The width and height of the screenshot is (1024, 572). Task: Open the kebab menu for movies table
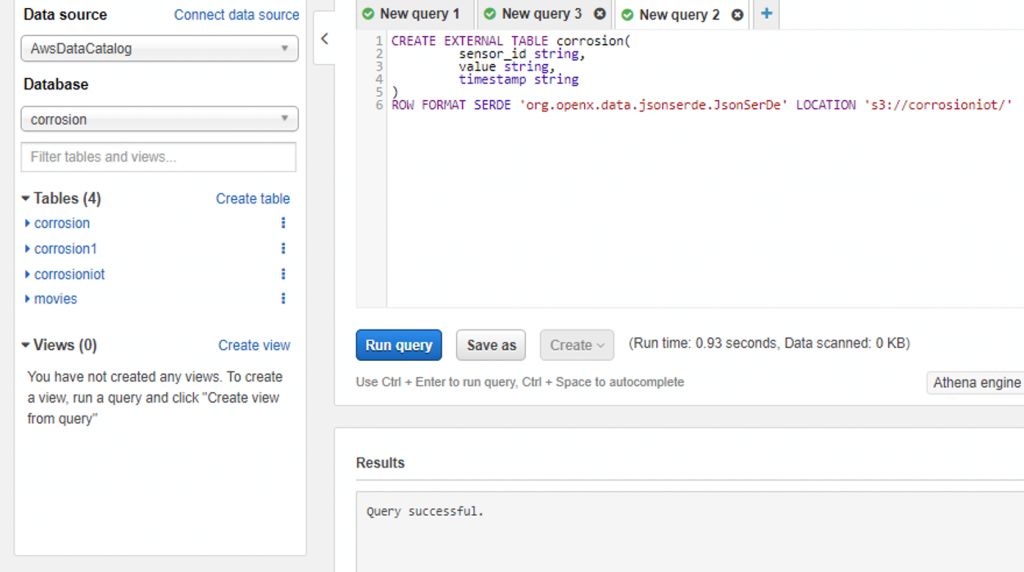[283, 298]
